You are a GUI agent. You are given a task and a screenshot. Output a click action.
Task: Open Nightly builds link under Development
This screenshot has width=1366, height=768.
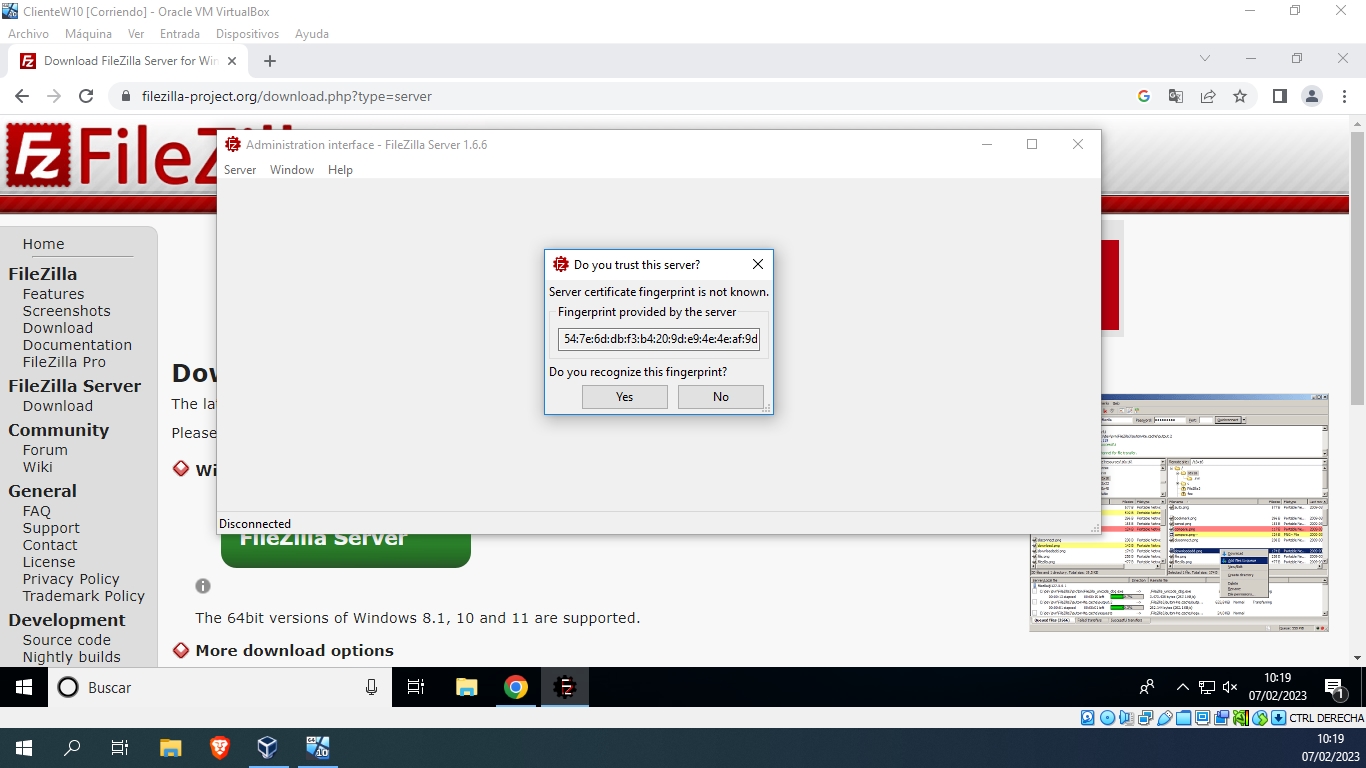tap(72, 657)
